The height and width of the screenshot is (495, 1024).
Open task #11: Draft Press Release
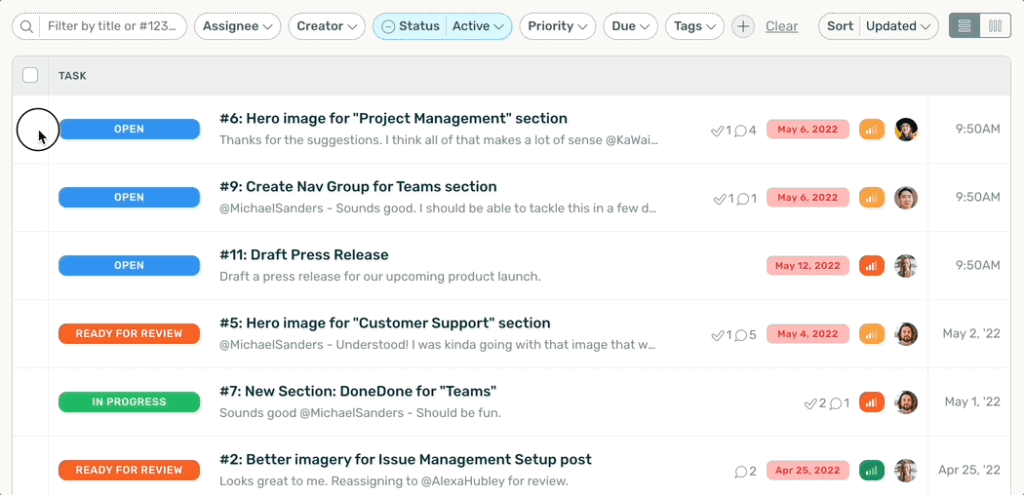(x=304, y=255)
